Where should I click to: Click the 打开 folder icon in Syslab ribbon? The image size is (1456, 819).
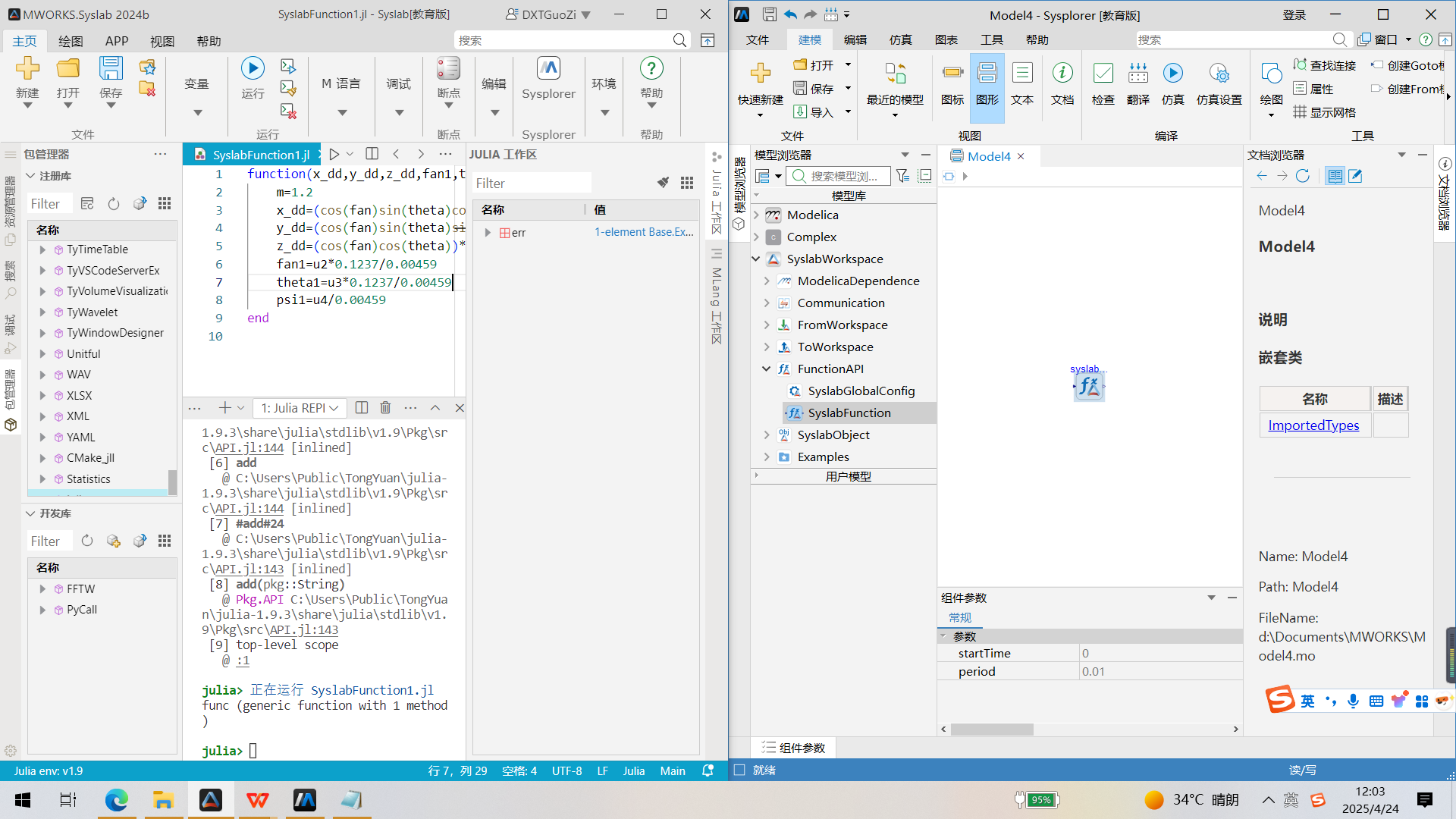pos(67,68)
